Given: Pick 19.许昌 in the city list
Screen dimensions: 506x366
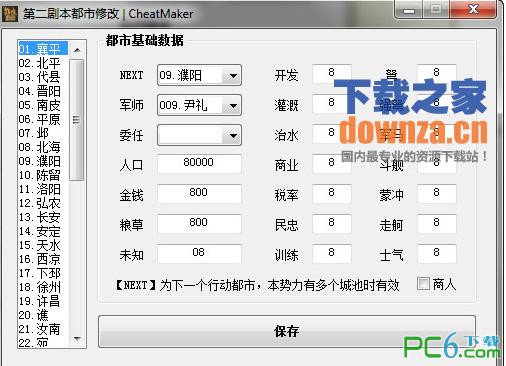Looking at the screenshot, I should pyautogui.click(x=40, y=301).
